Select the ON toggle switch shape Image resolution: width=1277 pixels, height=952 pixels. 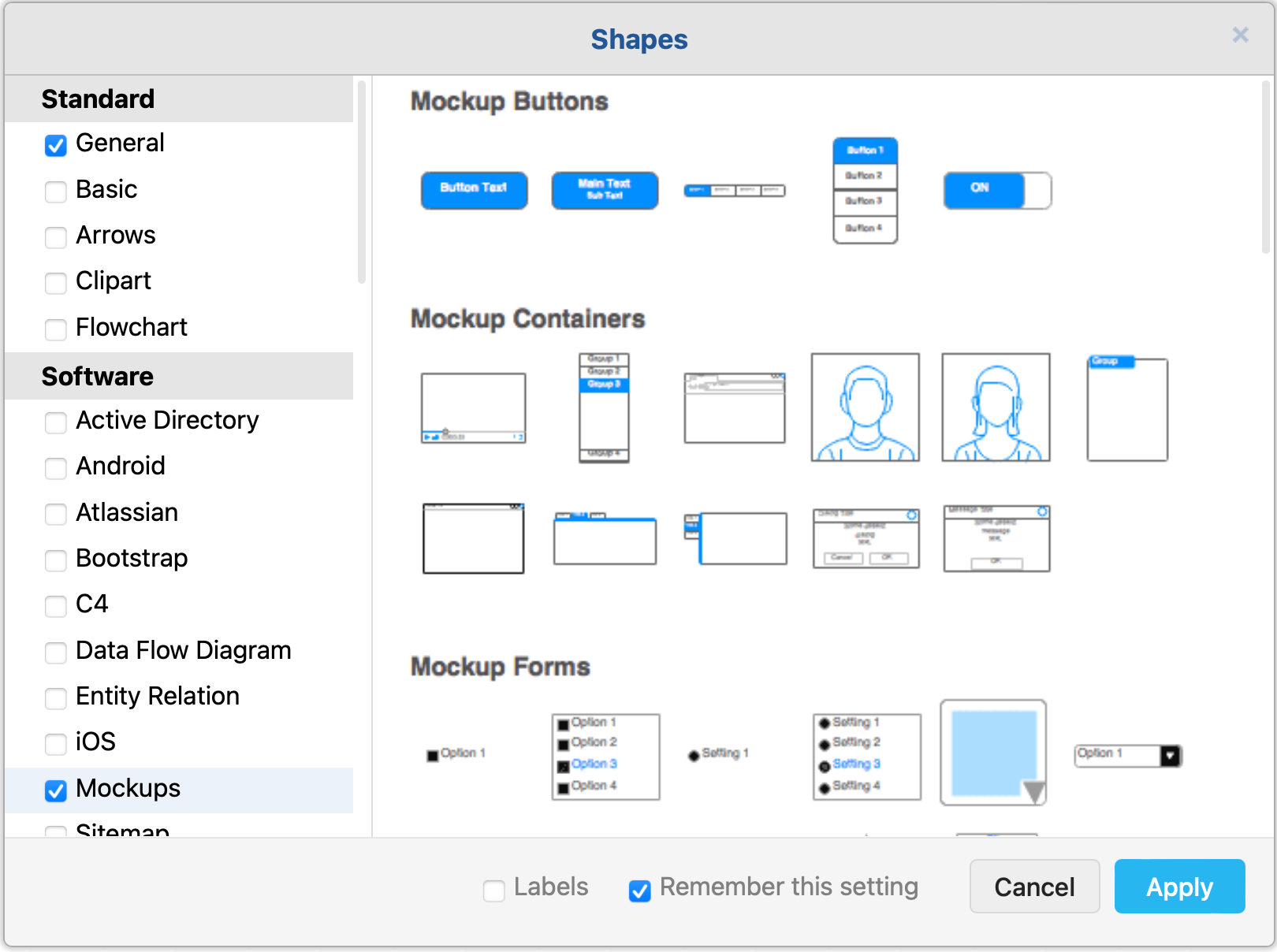click(996, 190)
